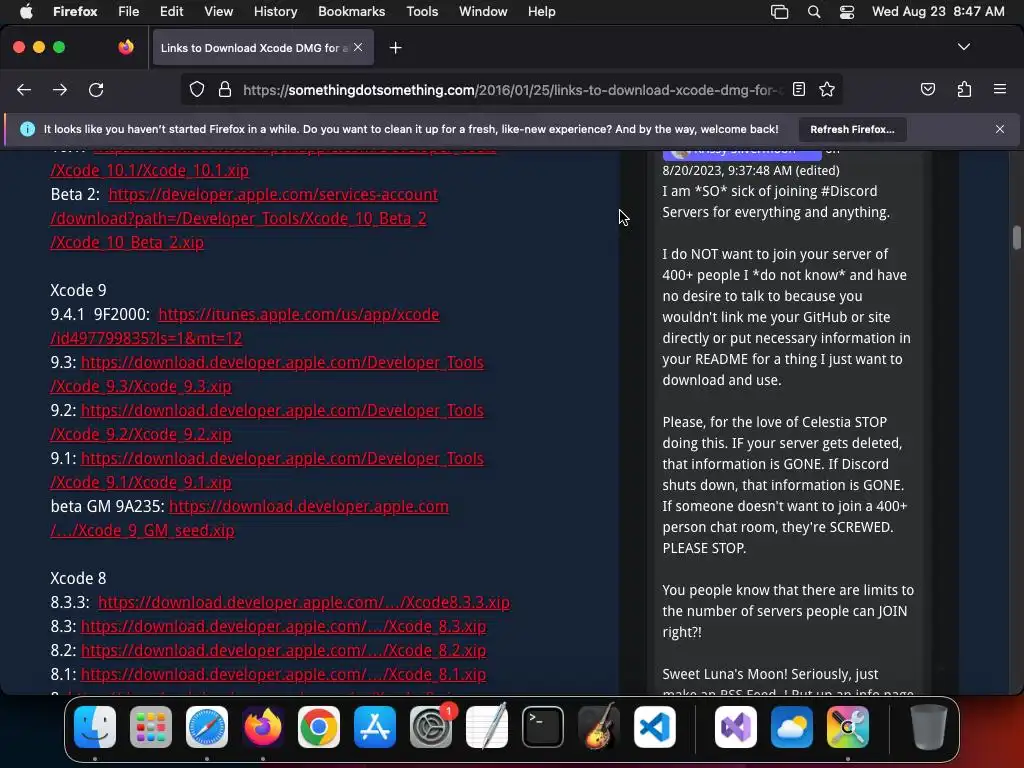This screenshot has height=768, width=1024.
Task: Open Firefox hamburger application menu
Action: (1000, 89)
